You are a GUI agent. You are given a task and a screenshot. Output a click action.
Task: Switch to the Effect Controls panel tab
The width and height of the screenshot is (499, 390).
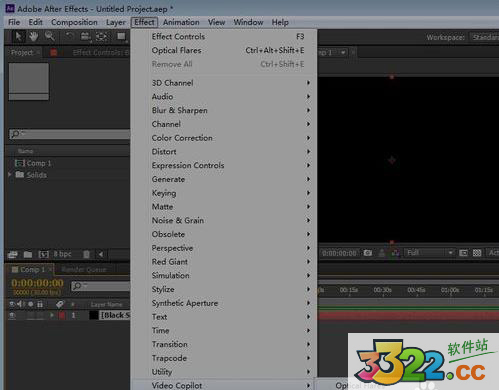[101, 52]
